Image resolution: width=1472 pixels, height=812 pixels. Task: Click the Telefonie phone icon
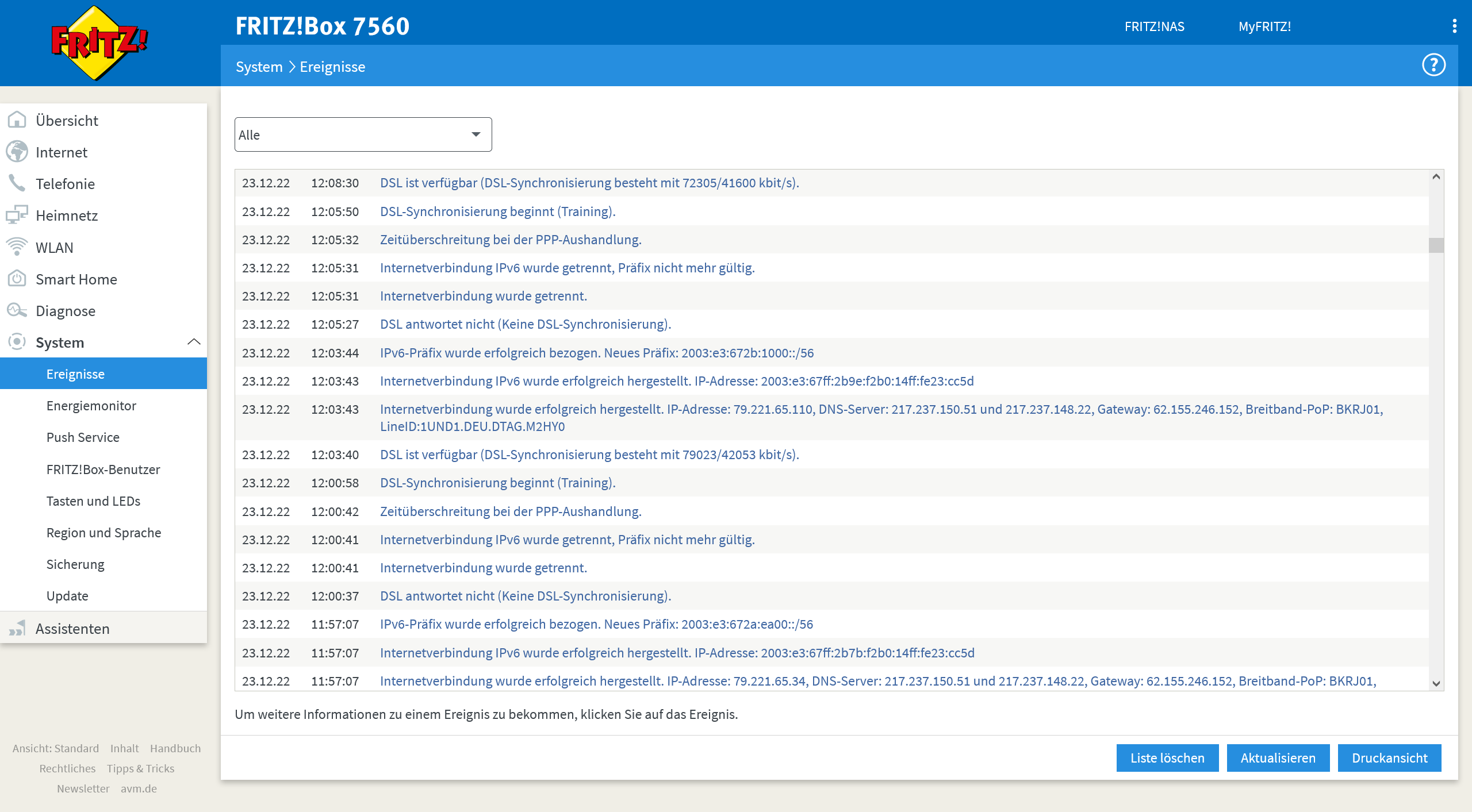17,183
